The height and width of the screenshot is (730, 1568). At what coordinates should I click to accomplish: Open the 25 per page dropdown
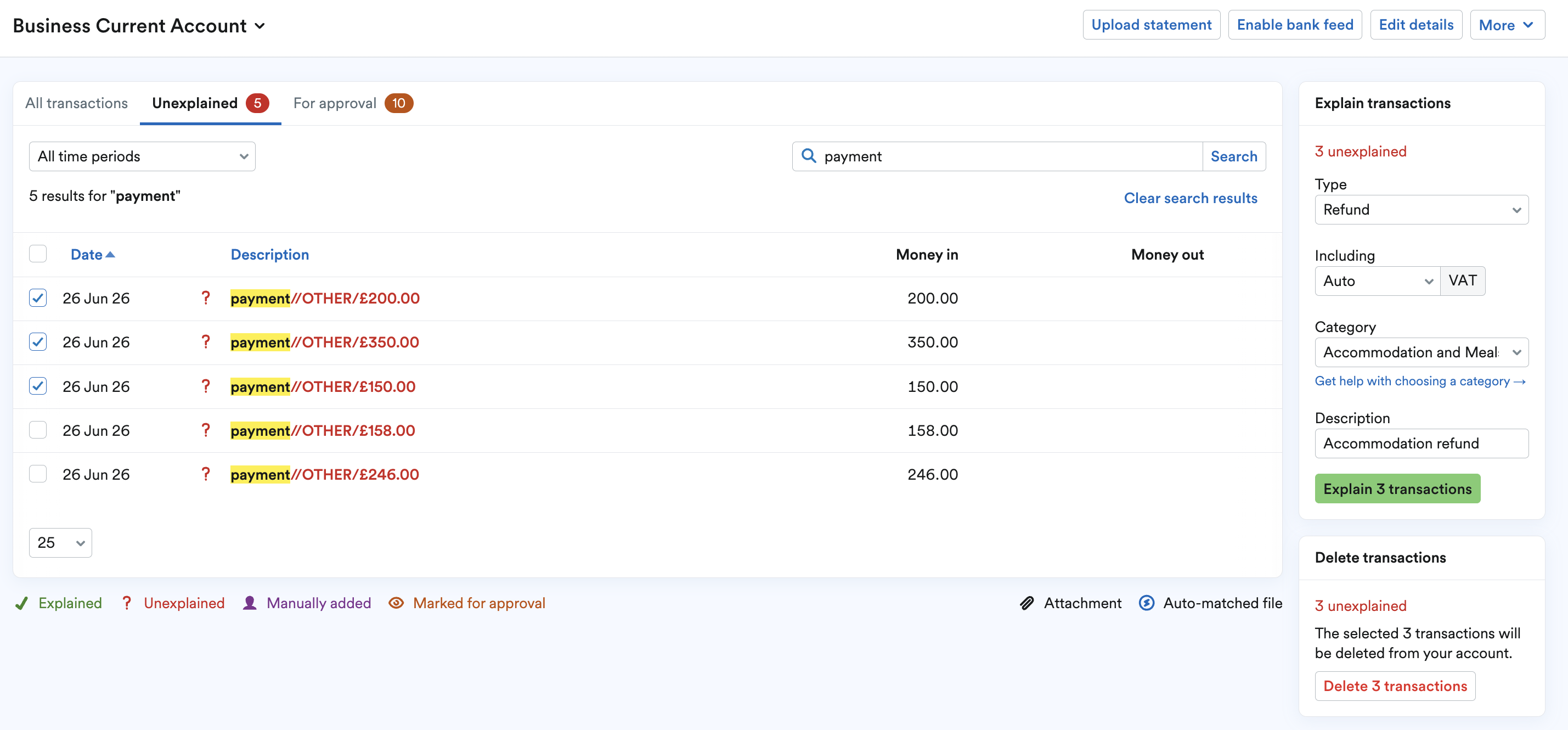60,542
